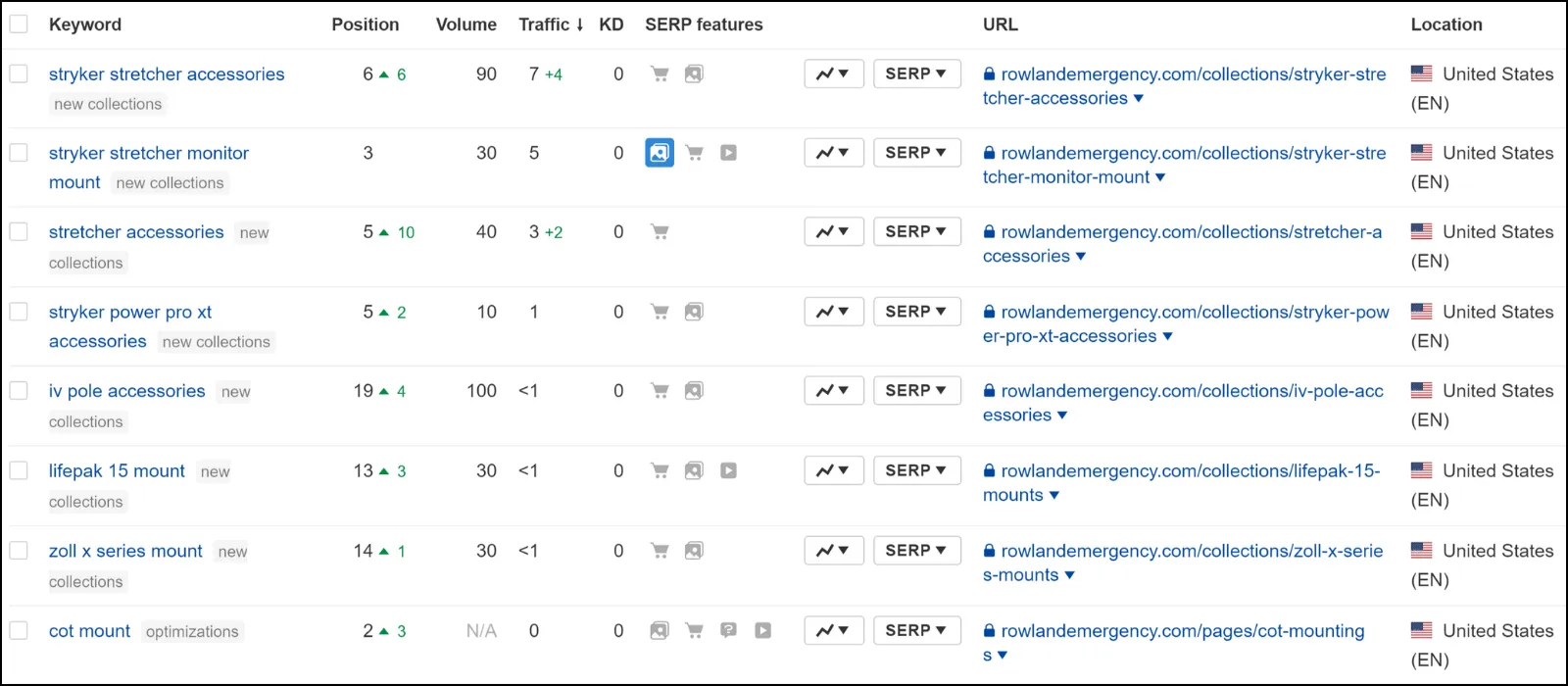This screenshot has height=686, width=1568.
Task: Check the stryker stretcher monitor mount checkbox
Action: (19, 153)
